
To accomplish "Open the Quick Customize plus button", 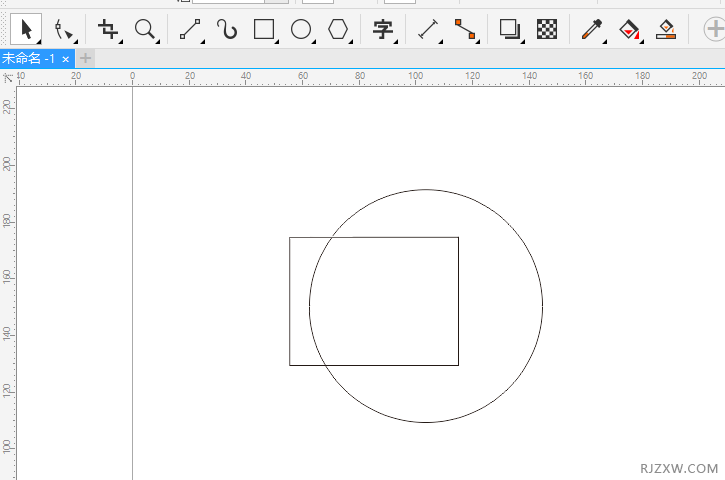I will pos(714,29).
